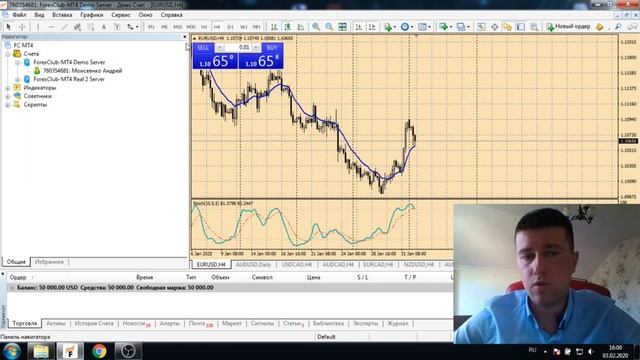This screenshot has height=360, width=640.
Task: Open the indicators list dropdown
Action: 390,27
